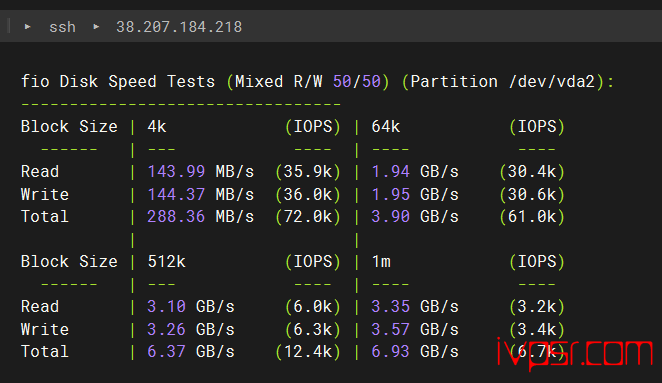The image size is (662, 383).
Task: Select the 38.207.184.218 host label
Action: click(x=179, y=27)
